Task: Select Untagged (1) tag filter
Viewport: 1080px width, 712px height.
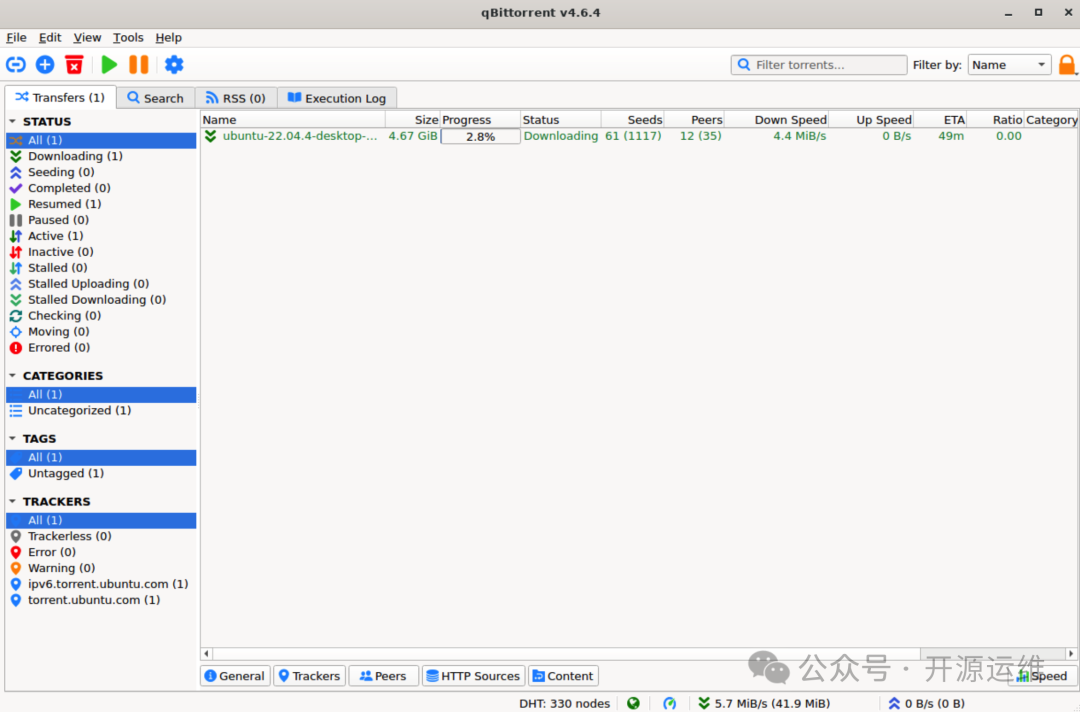Action: pos(101,473)
